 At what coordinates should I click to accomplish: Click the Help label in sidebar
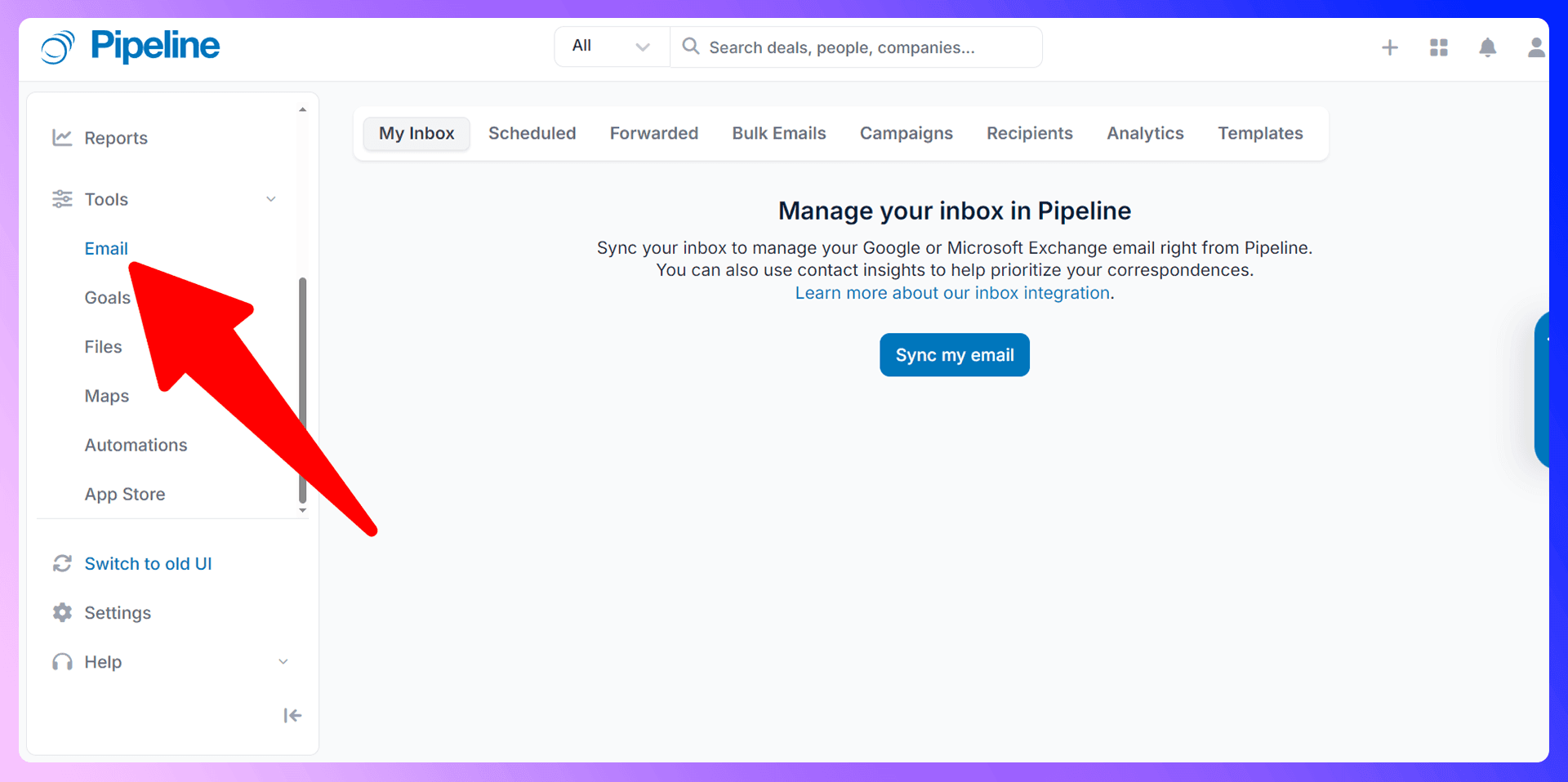tap(103, 662)
